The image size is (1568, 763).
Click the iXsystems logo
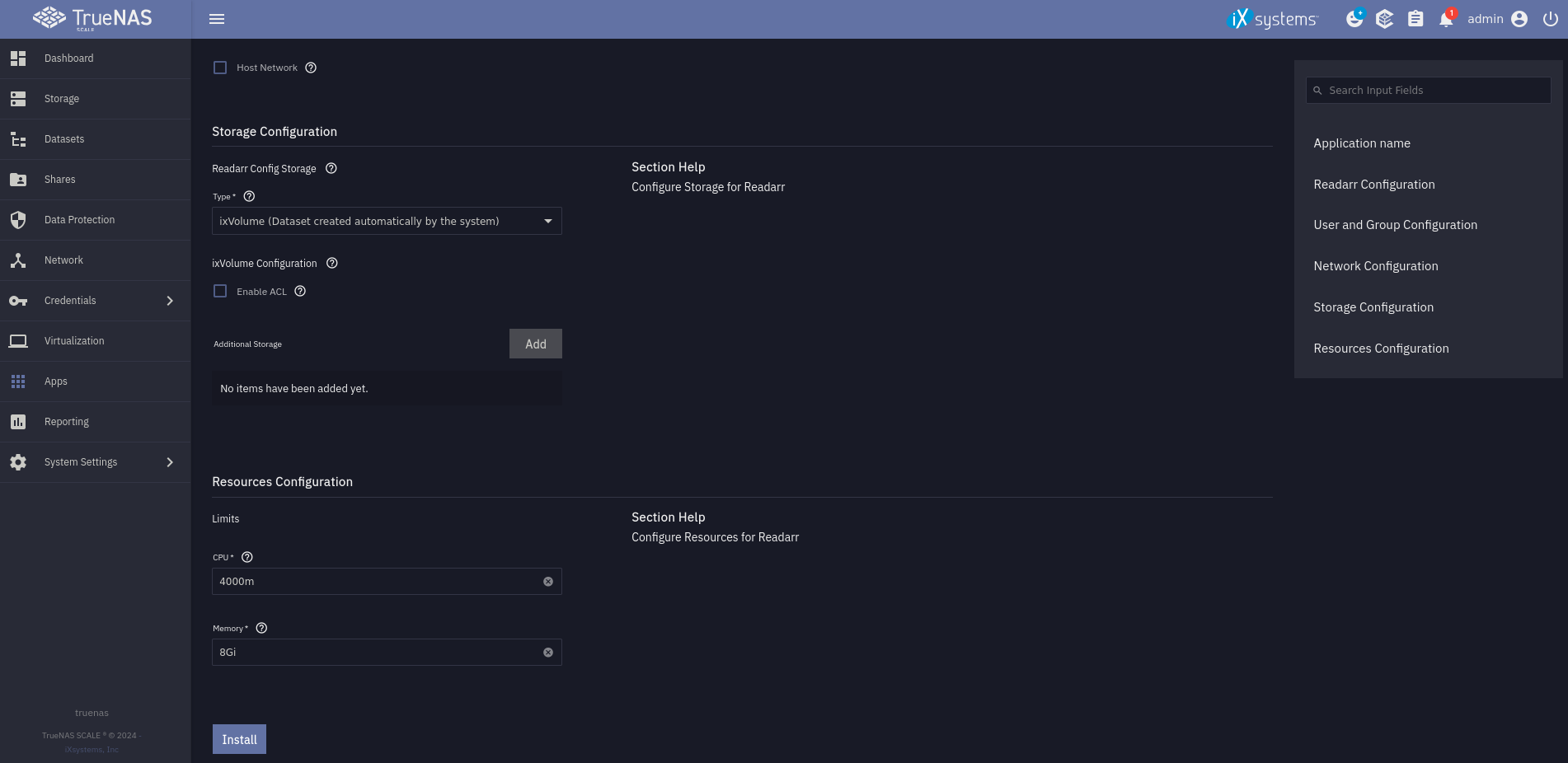point(1273,19)
